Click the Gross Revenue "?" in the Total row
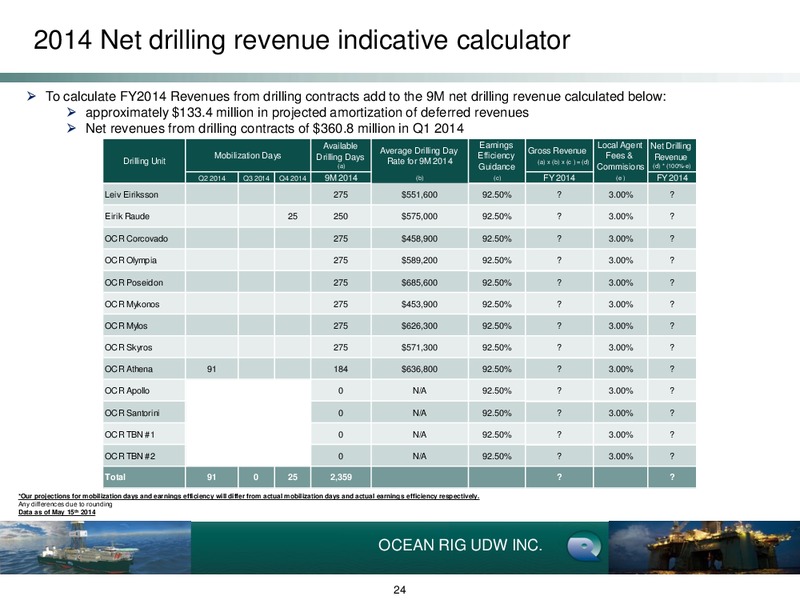The image size is (800, 600). pos(559,477)
